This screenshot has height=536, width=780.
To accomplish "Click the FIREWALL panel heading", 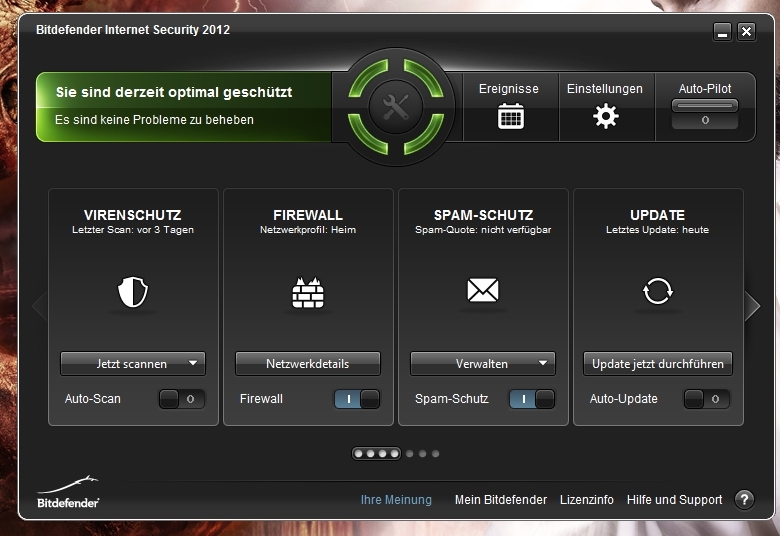I will tap(308, 215).
